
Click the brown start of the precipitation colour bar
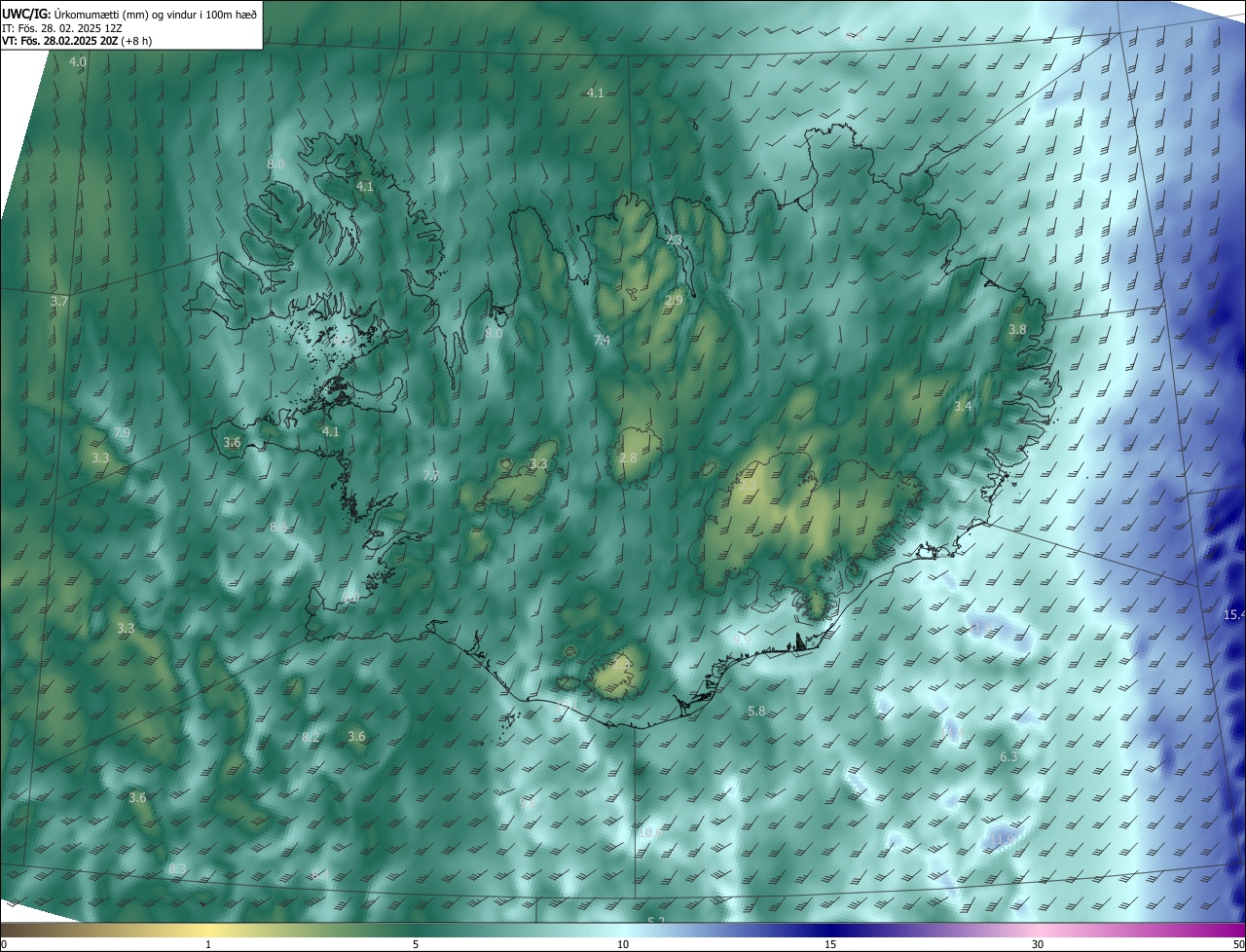click(19, 931)
